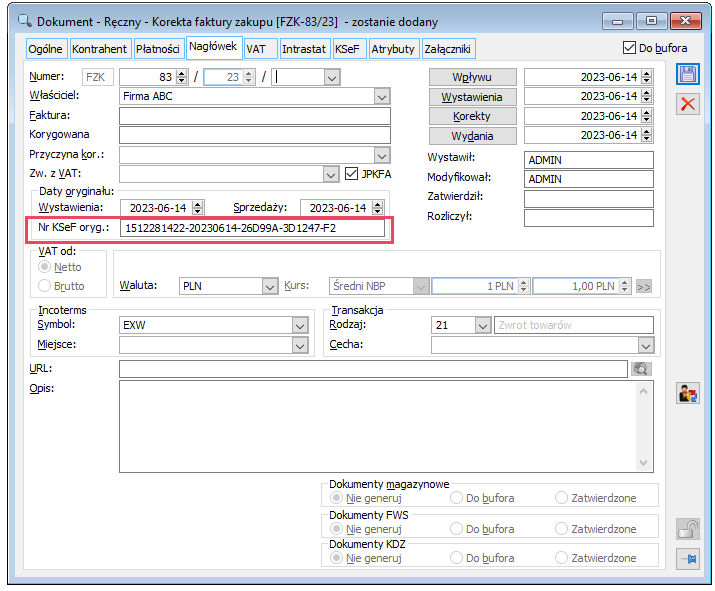Select the Brutto radio button
715x591 pixels.
44,286
